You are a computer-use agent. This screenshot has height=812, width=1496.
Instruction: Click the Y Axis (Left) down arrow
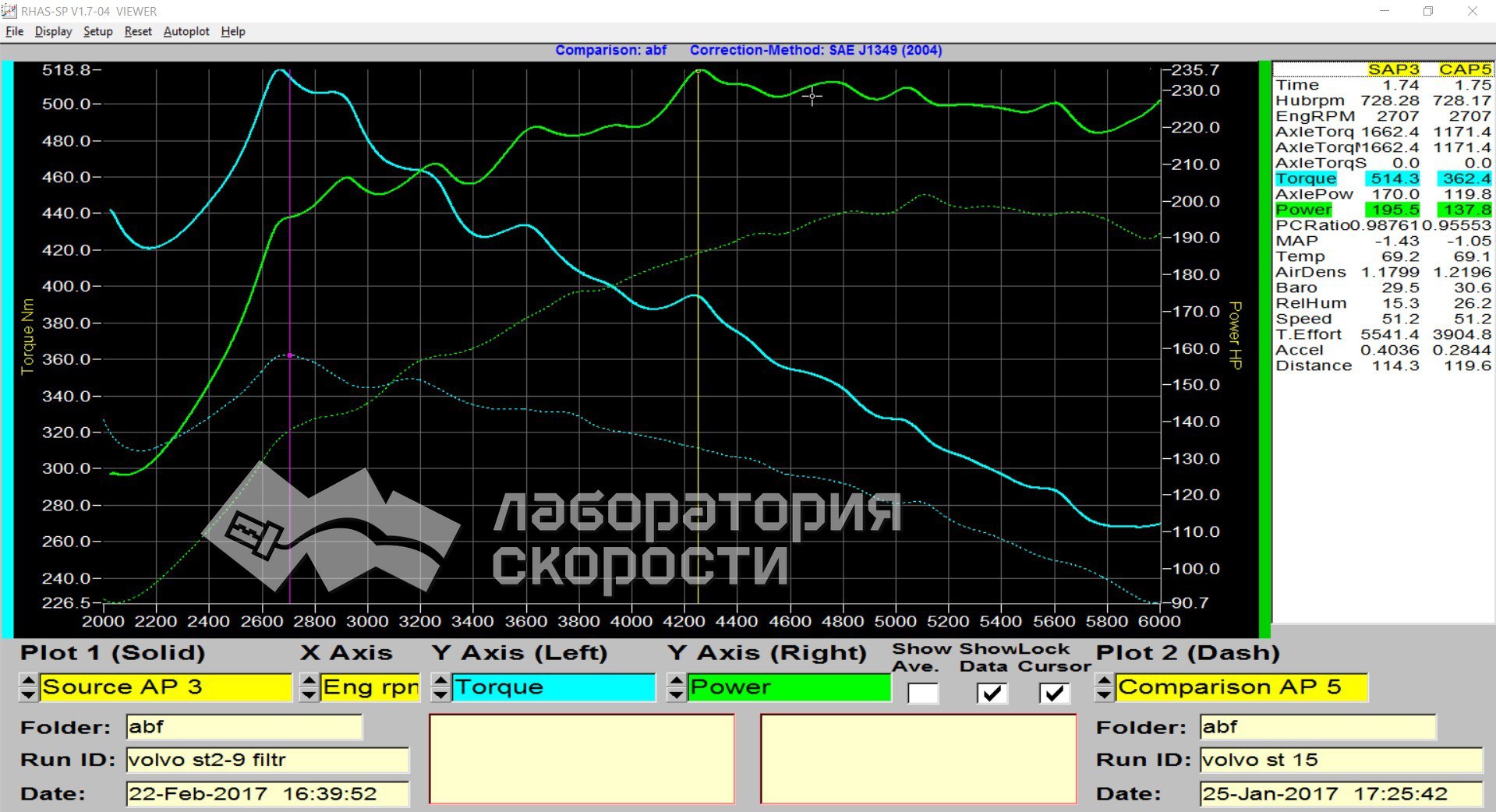click(x=441, y=694)
